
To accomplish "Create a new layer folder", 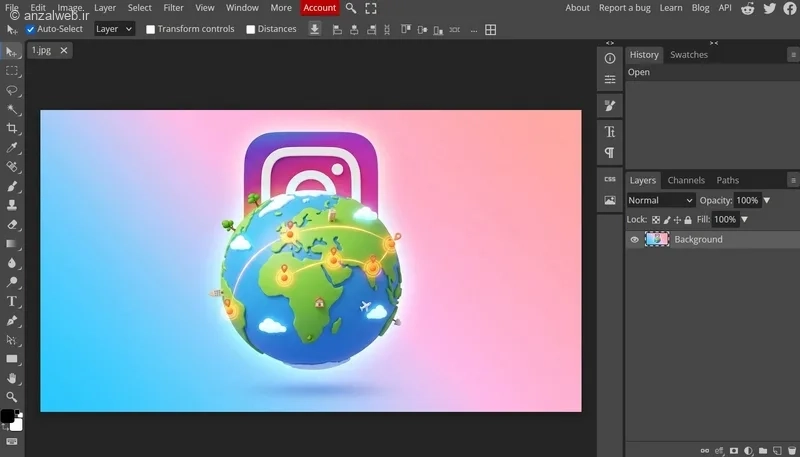I will point(763,451).
